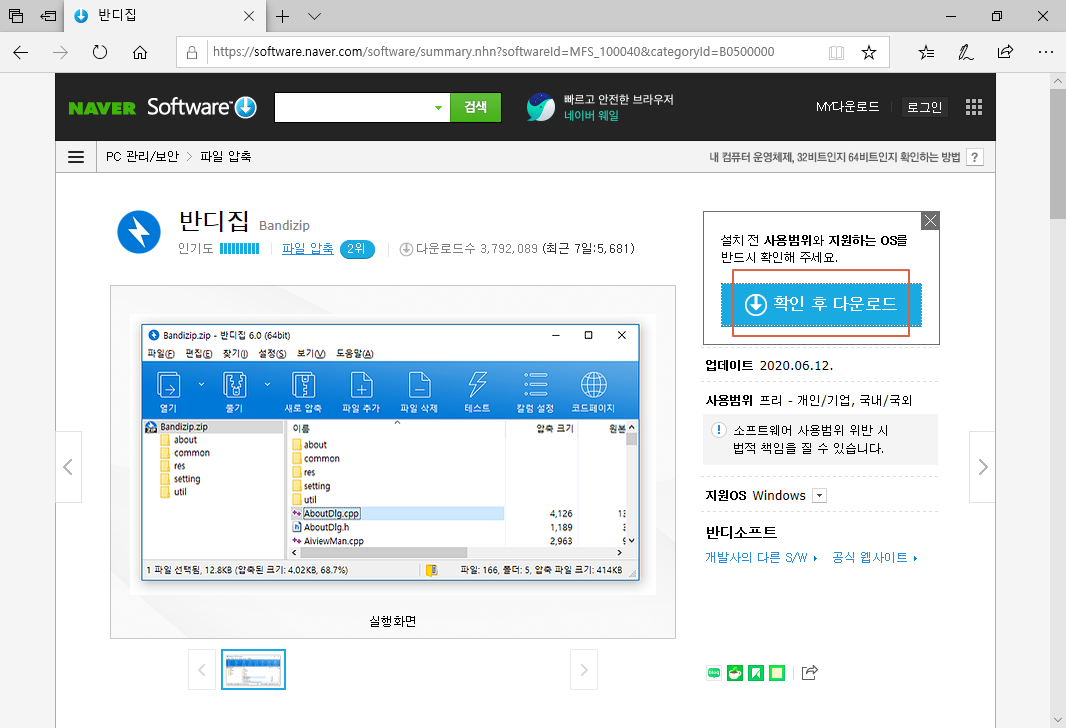Image resolution: width=1066 pixels, height=728 pixels.
Task: Click the green 검색 button
Action: coord(475,107)
